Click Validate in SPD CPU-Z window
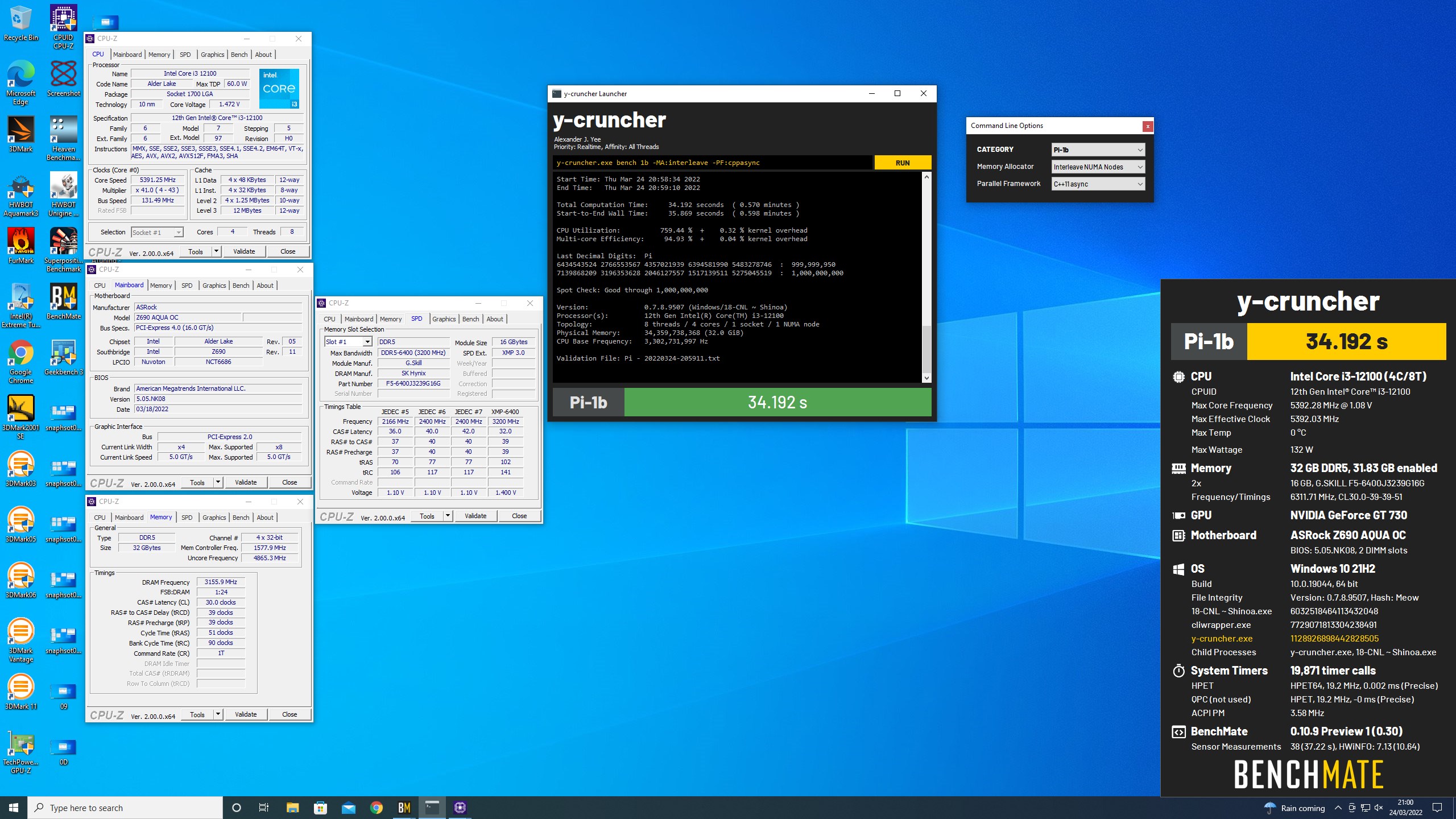The image size is (1456, 819). [475, 516]
